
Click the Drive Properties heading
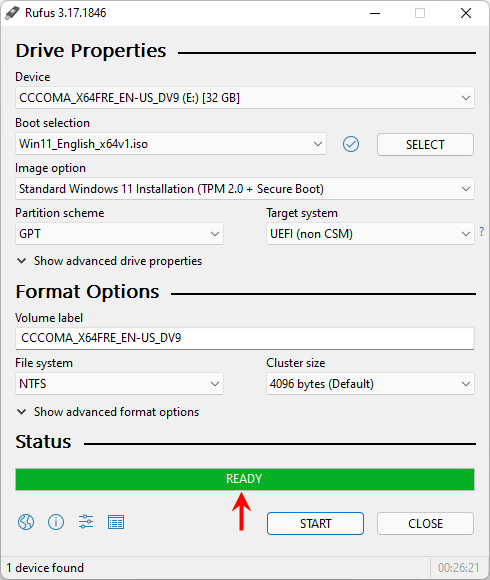pyautogui.click(x=91, y=51)
